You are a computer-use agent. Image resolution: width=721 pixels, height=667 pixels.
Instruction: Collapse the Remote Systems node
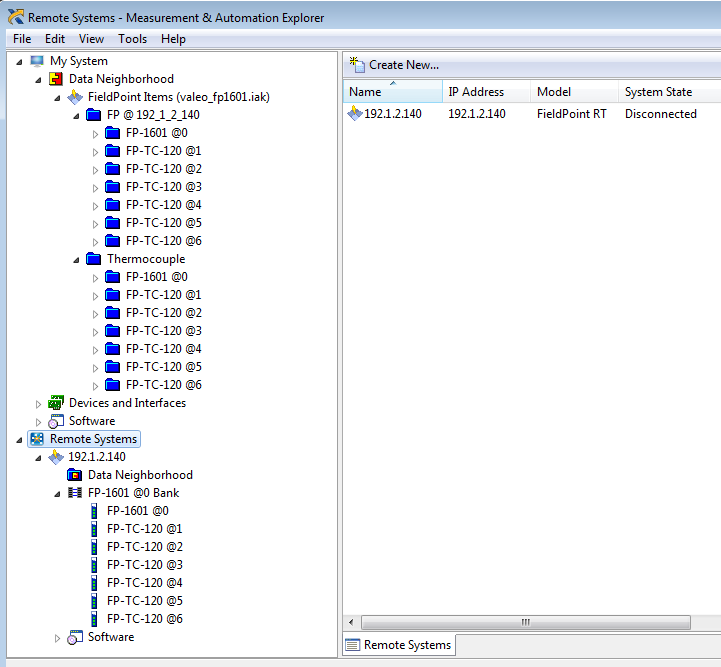tap(19, 440)
